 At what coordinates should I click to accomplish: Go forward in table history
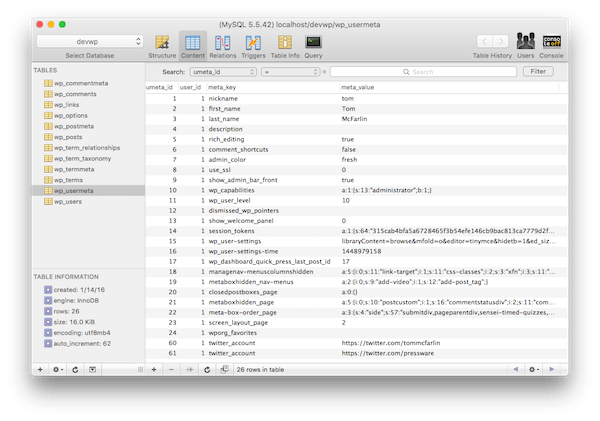pyautogui.click(x=501, y=41)
